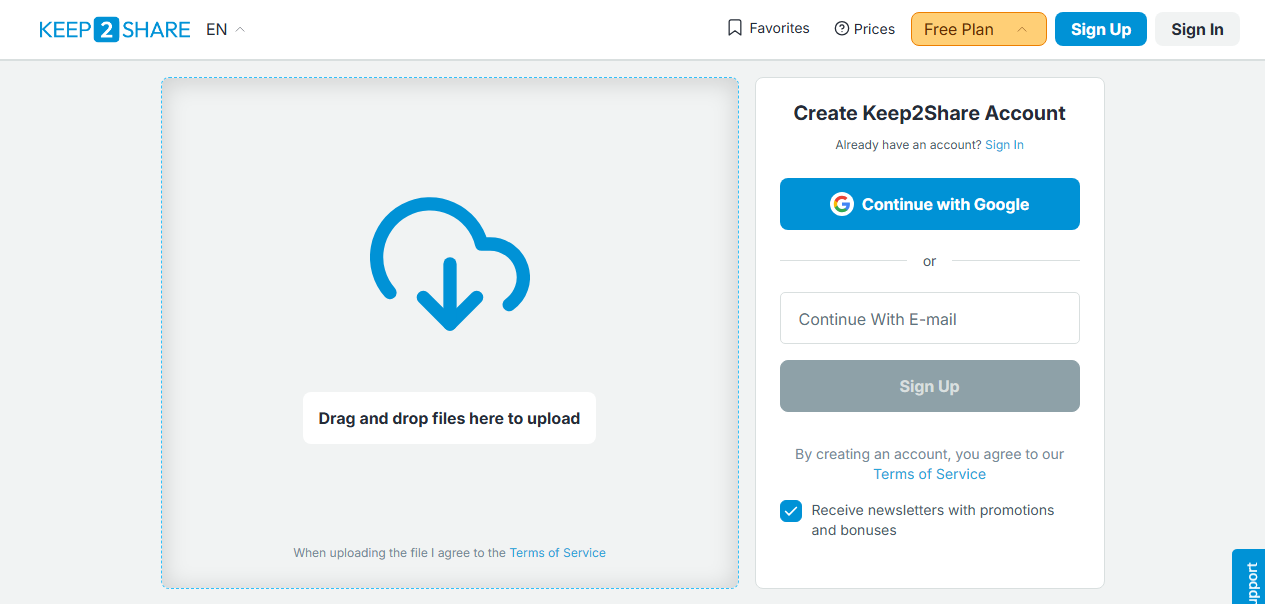Click the Create Keep2Share Account heading

[930, 113]
